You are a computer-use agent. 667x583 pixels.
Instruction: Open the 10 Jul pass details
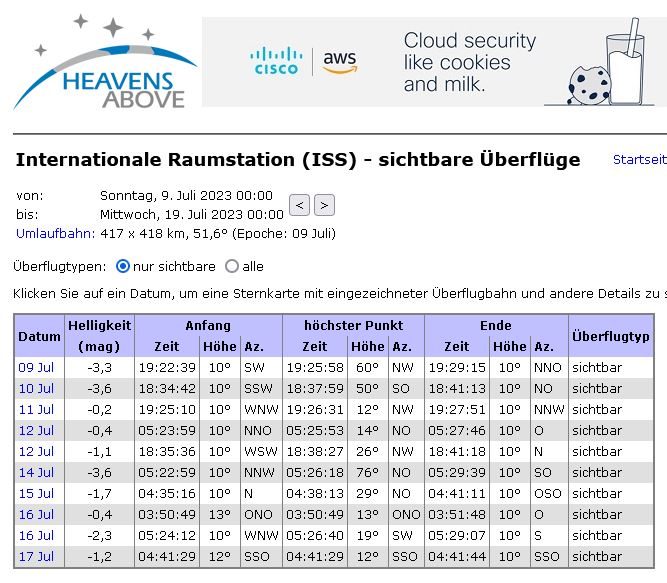pyautogui.click(x=36, y=388)
